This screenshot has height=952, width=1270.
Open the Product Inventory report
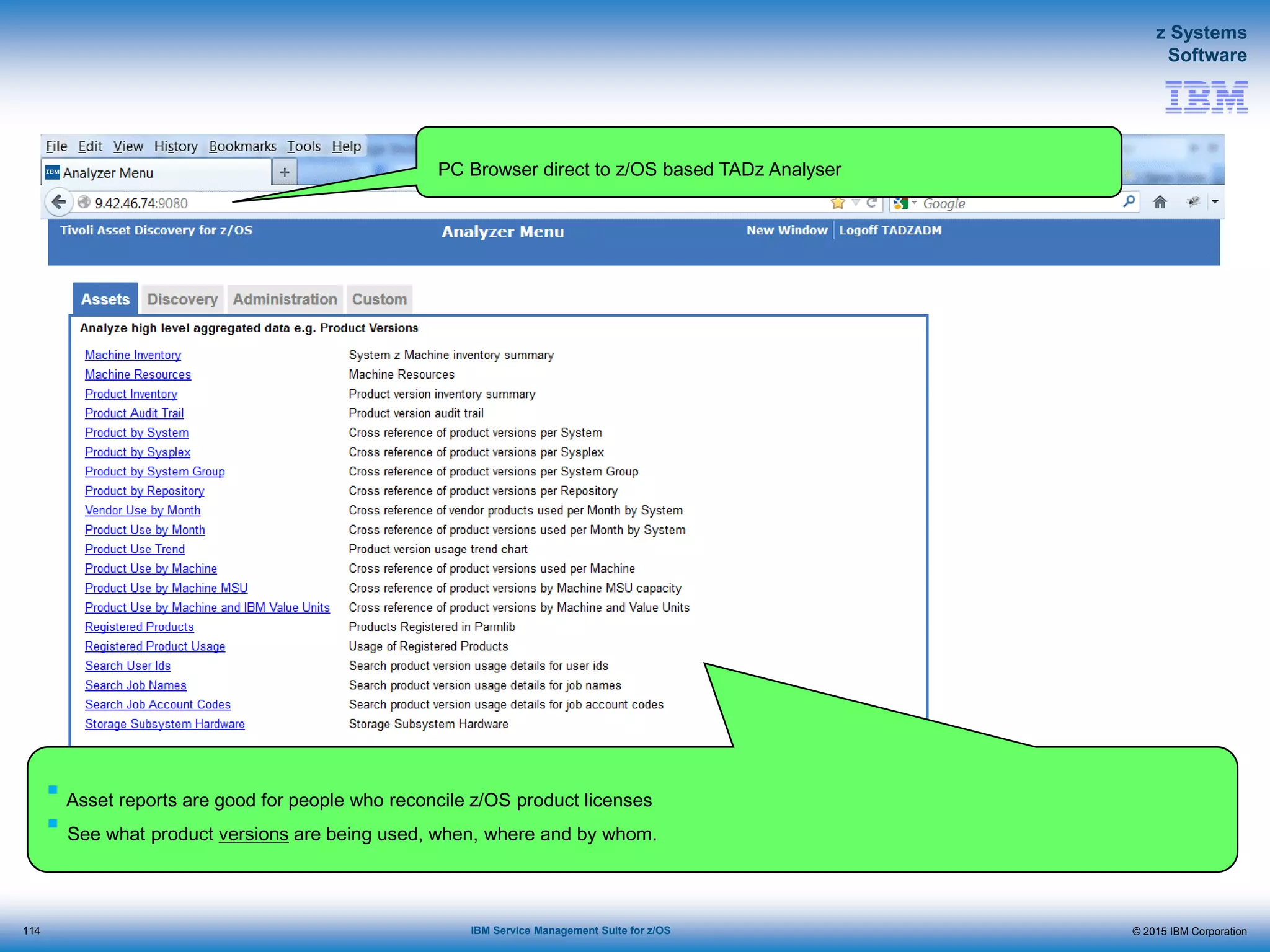pyautogui.click(x=131, y=394)
